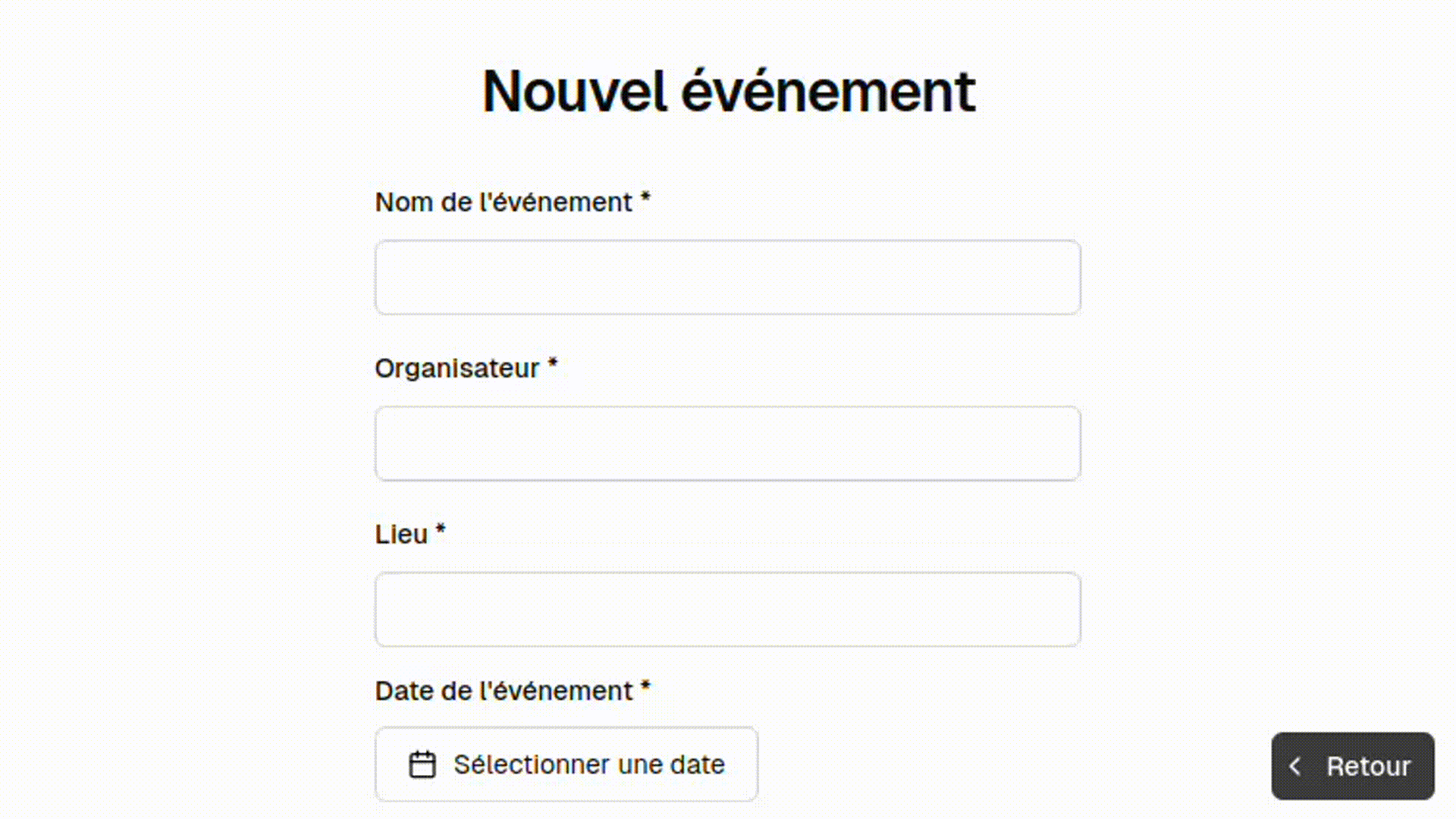Click the asterisk after Date de l'événement
Screen dimensions: 1456x819
click(x=645, y=688)
